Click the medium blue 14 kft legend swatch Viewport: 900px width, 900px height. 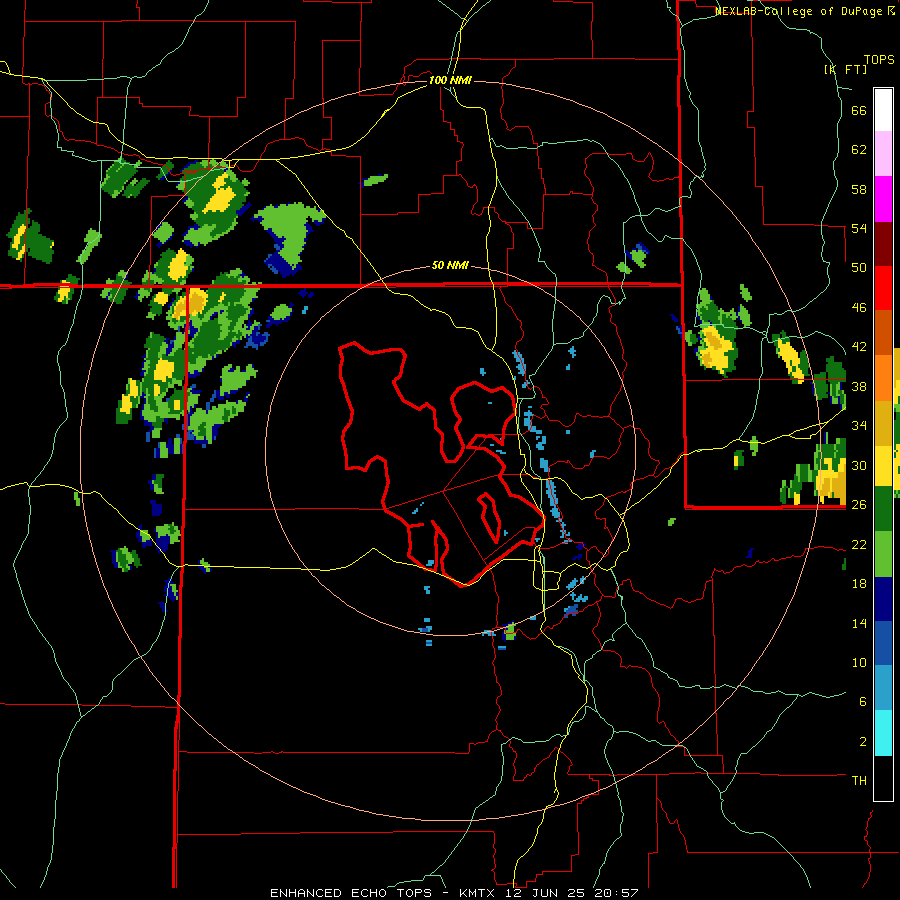[883, 644]
